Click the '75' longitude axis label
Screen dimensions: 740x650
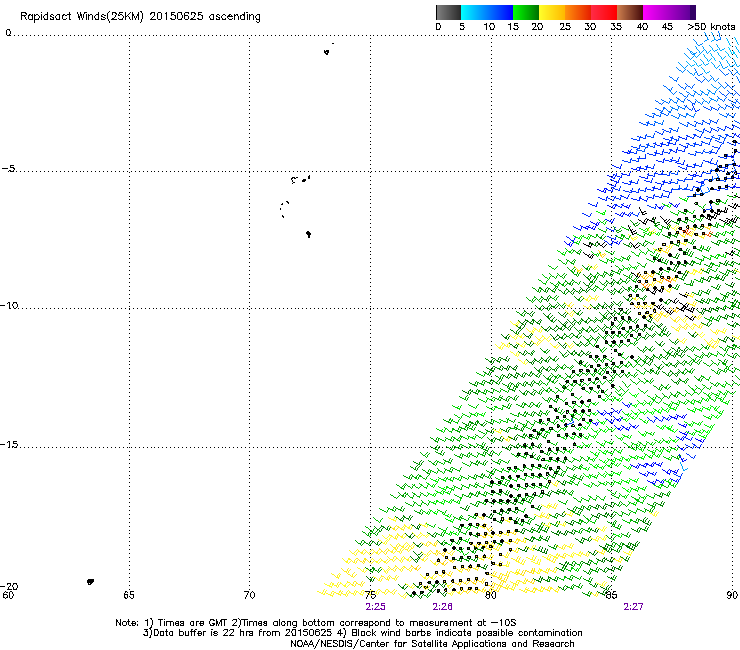point(370,595)
